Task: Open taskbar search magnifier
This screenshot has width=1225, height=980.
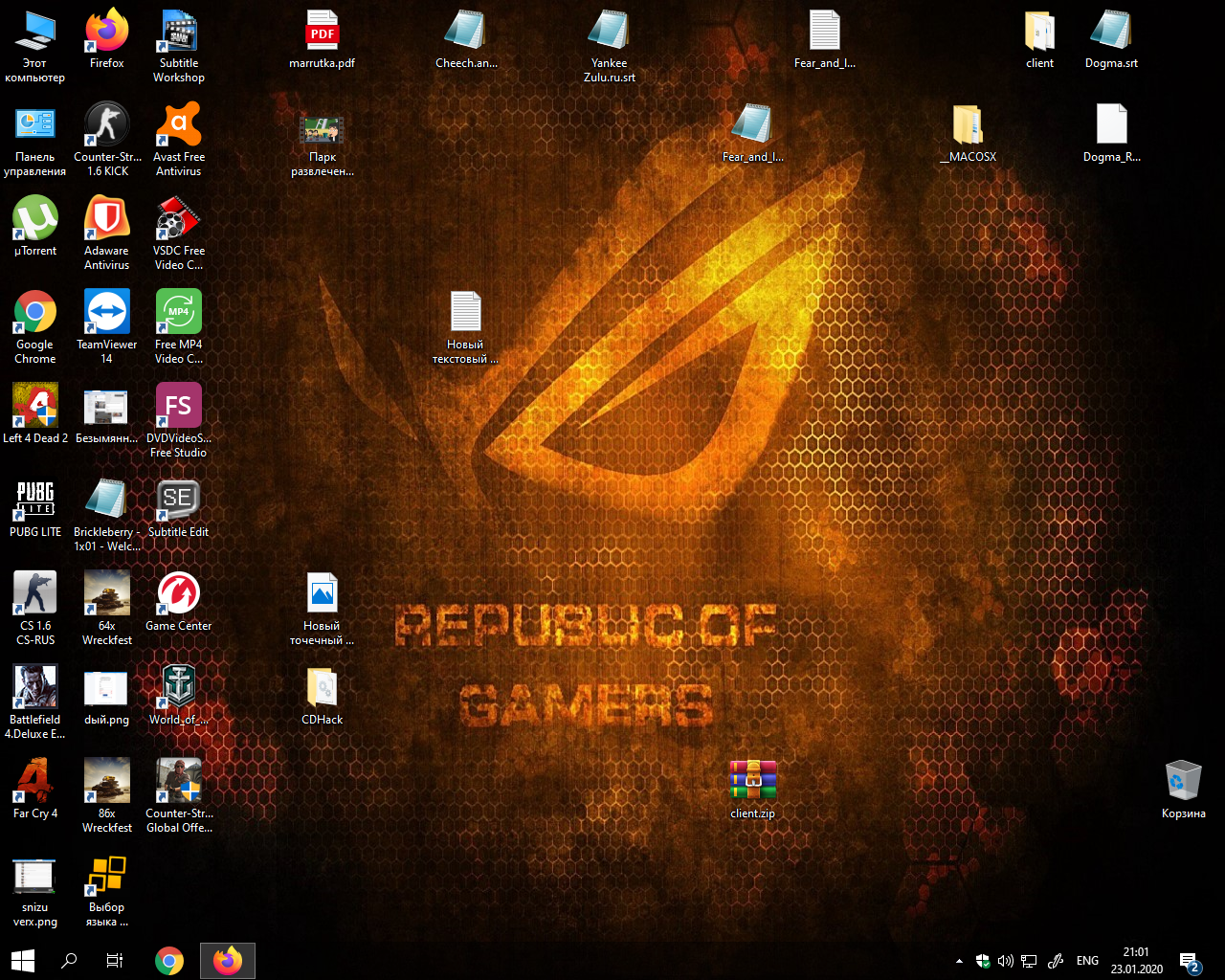Action: [x=69, y=961]
